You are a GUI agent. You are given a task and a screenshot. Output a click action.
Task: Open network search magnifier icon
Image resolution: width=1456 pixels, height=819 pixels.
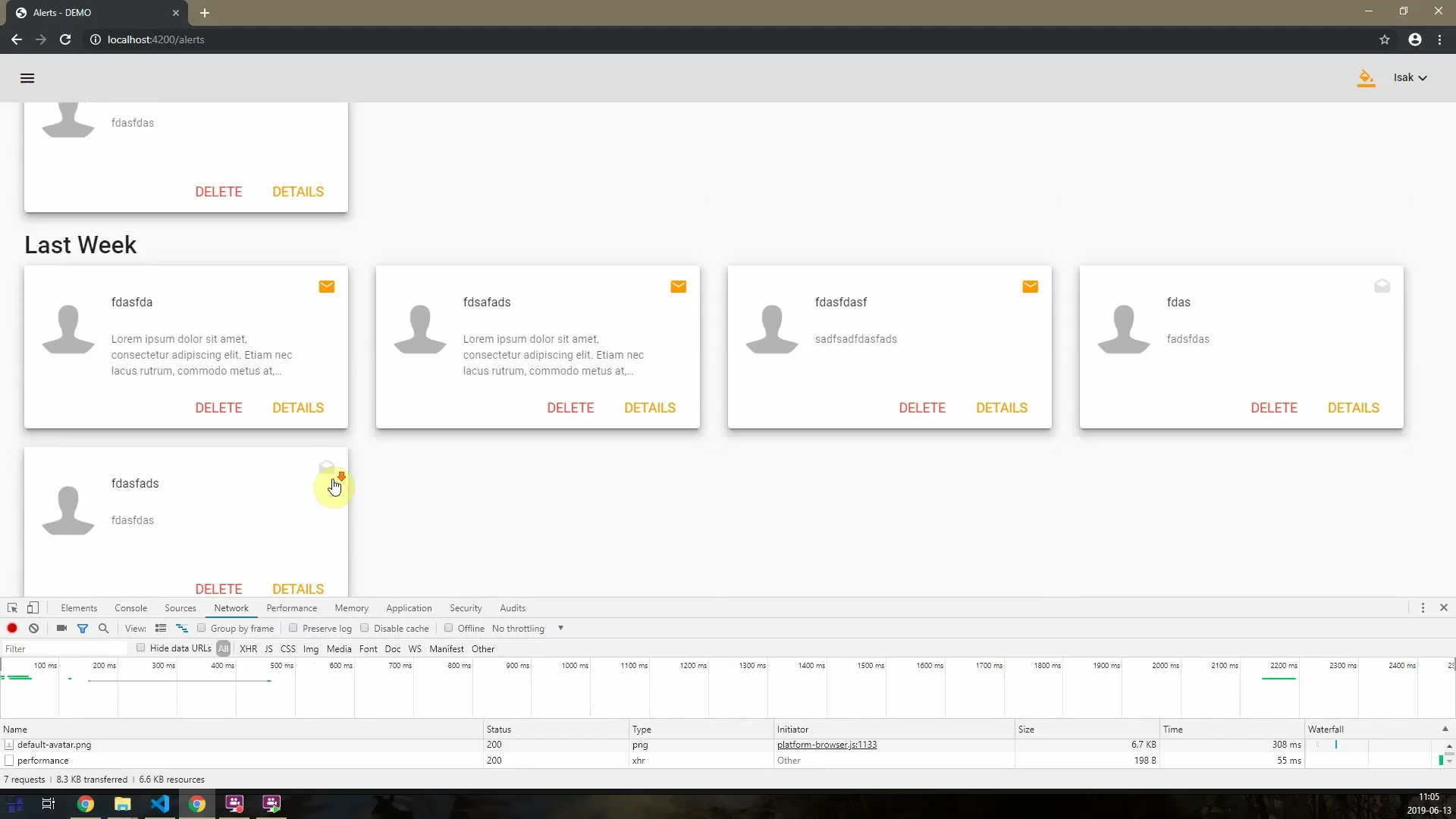[x=104, y=629]
